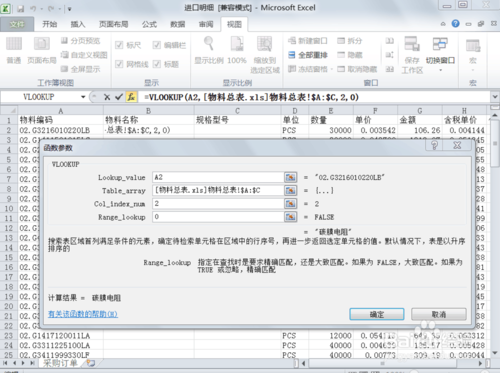500x373 pixels.
Task: Click the select-all corner of the grid
Action: (9, 110)
